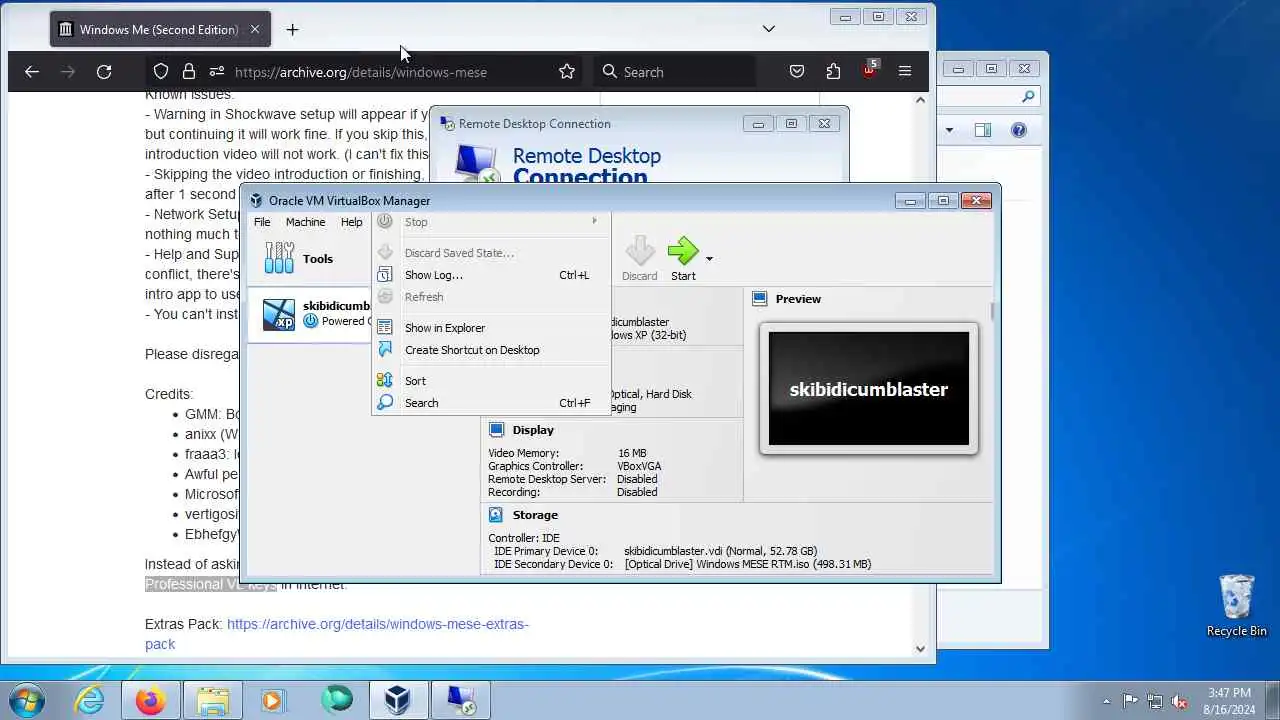Click the Storage disk icon
Image resolution: width=1280 pixels, height=720 pixels.
496,515
